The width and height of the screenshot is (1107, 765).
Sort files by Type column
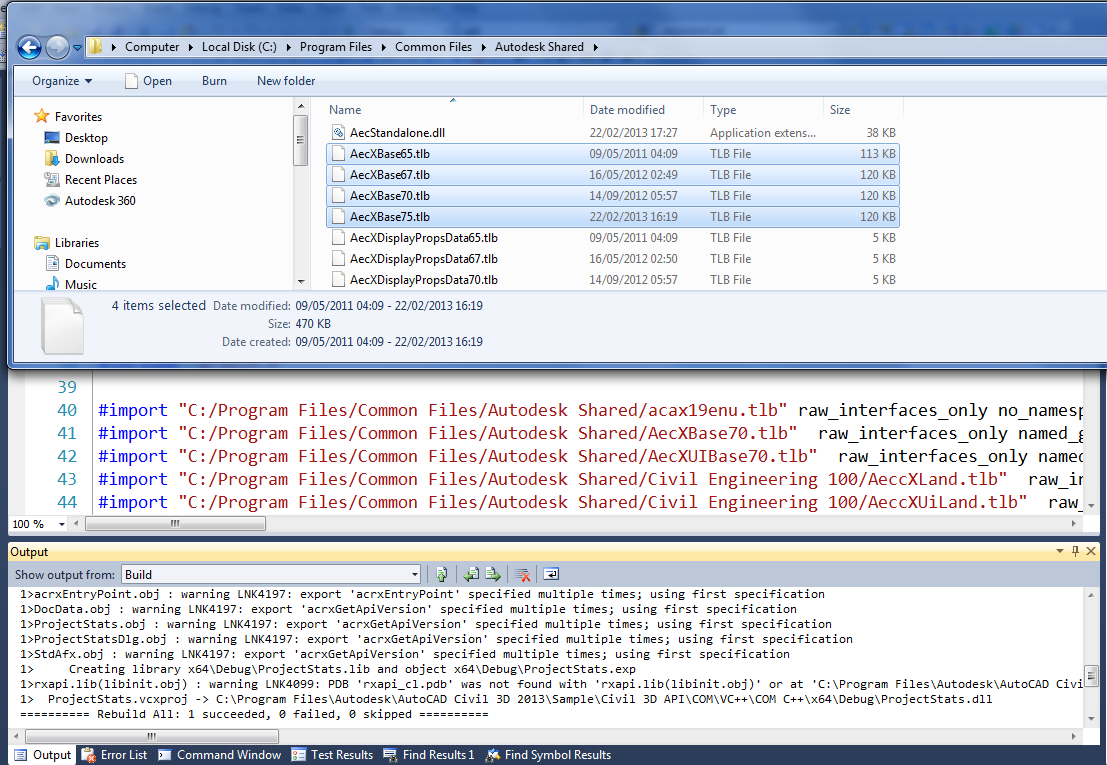[763, 109]
